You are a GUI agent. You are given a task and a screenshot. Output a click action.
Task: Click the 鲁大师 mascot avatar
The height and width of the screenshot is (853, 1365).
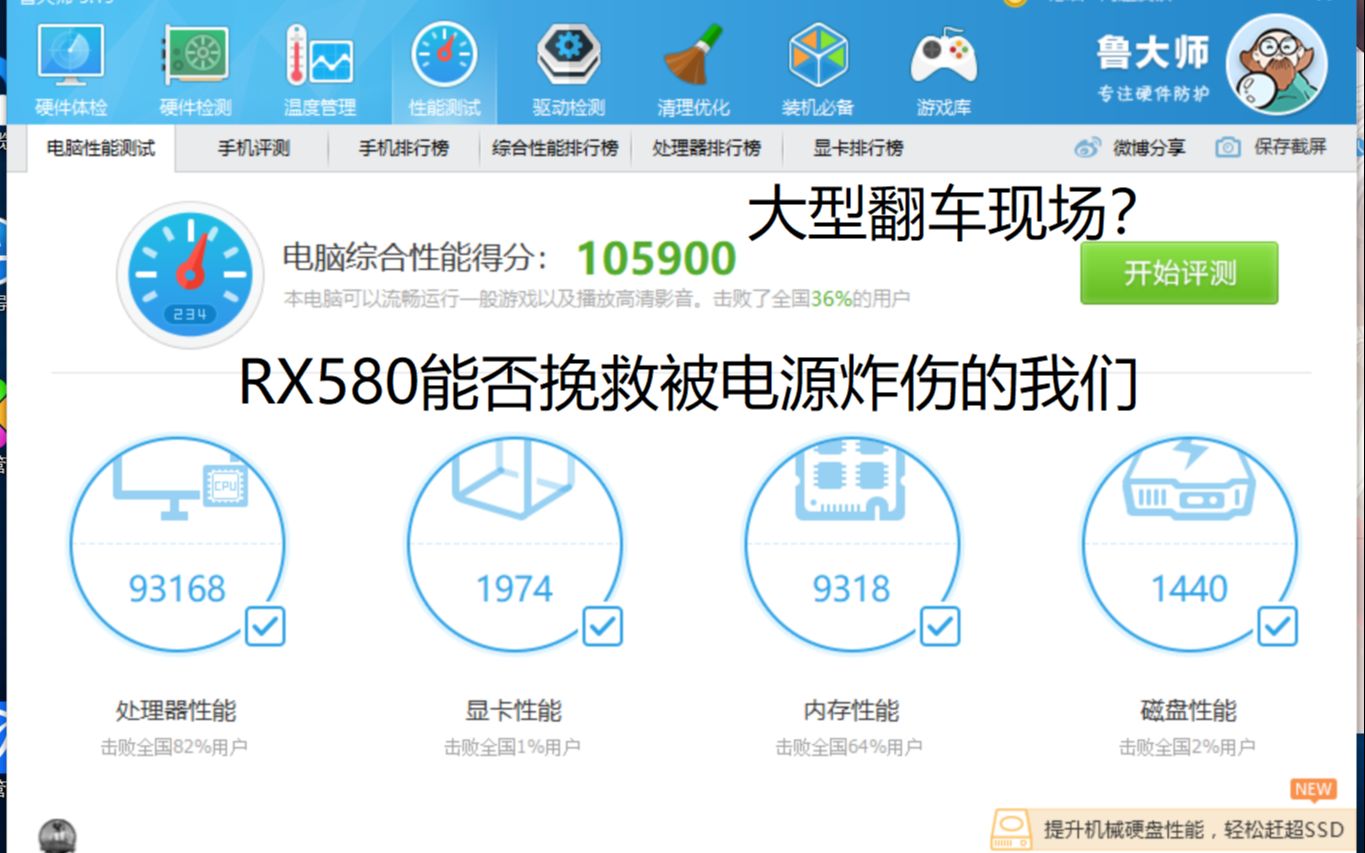point(1277,64)
